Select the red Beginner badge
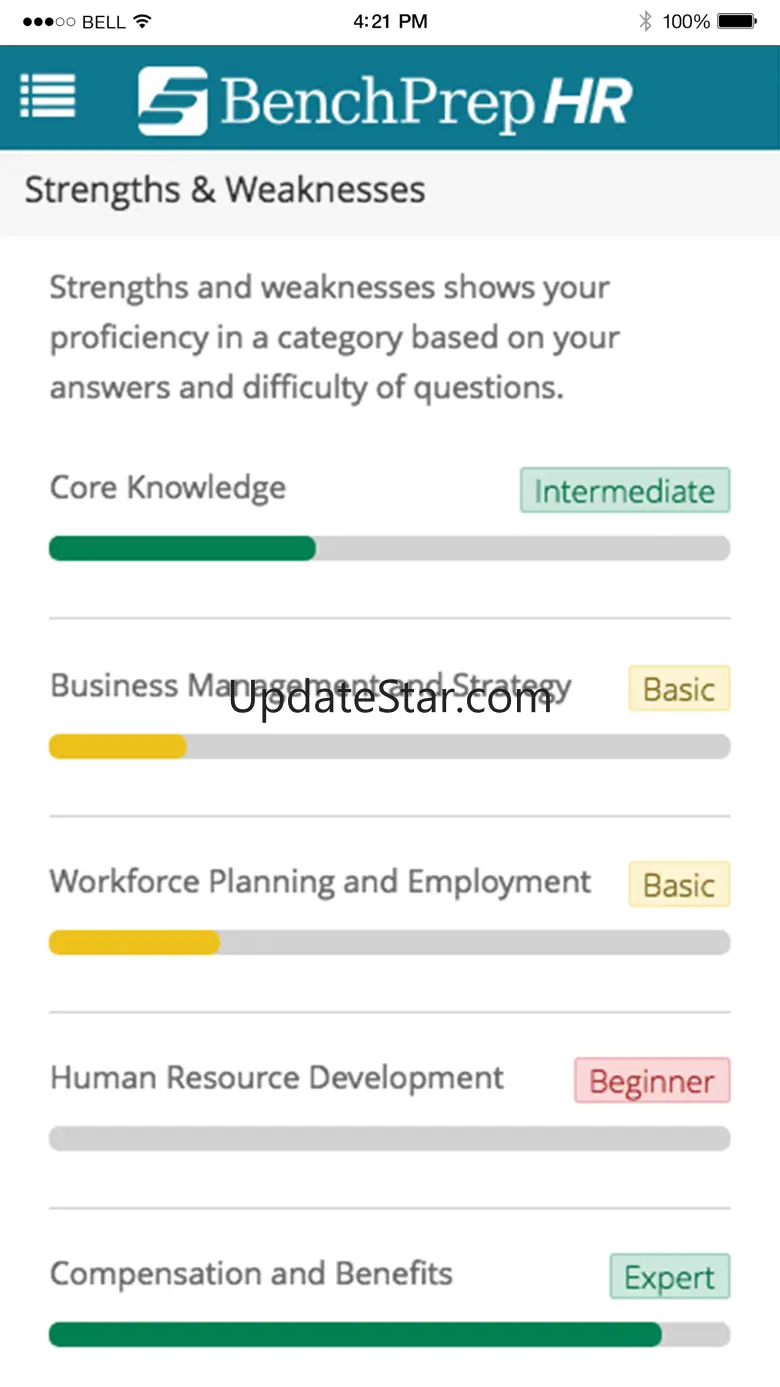780x1387 pixels. coord(652,1081)
